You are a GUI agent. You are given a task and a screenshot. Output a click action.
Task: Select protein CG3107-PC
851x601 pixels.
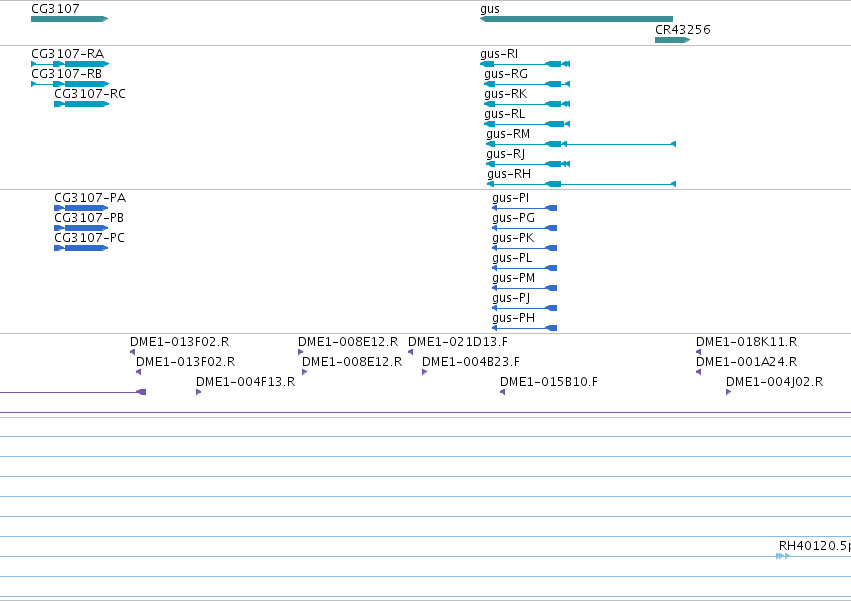coord(81,248)
